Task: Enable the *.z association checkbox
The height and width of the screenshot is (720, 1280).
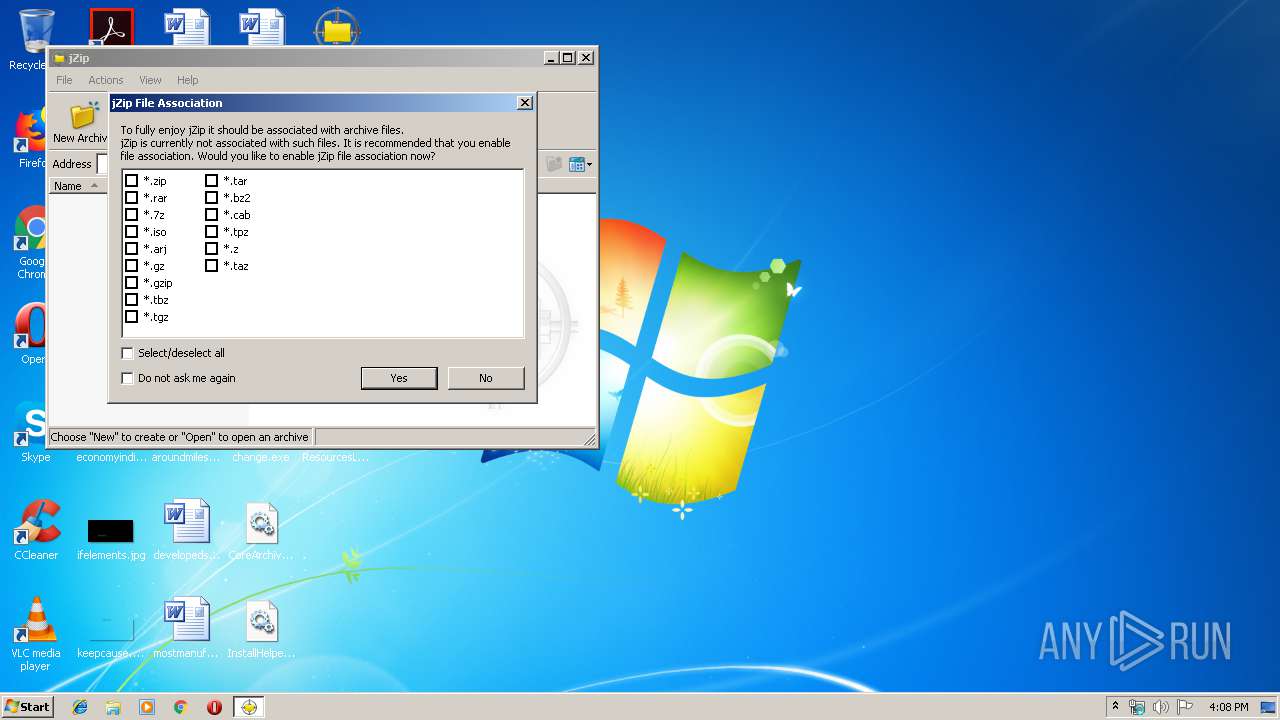Action: (x=211, y=249)
